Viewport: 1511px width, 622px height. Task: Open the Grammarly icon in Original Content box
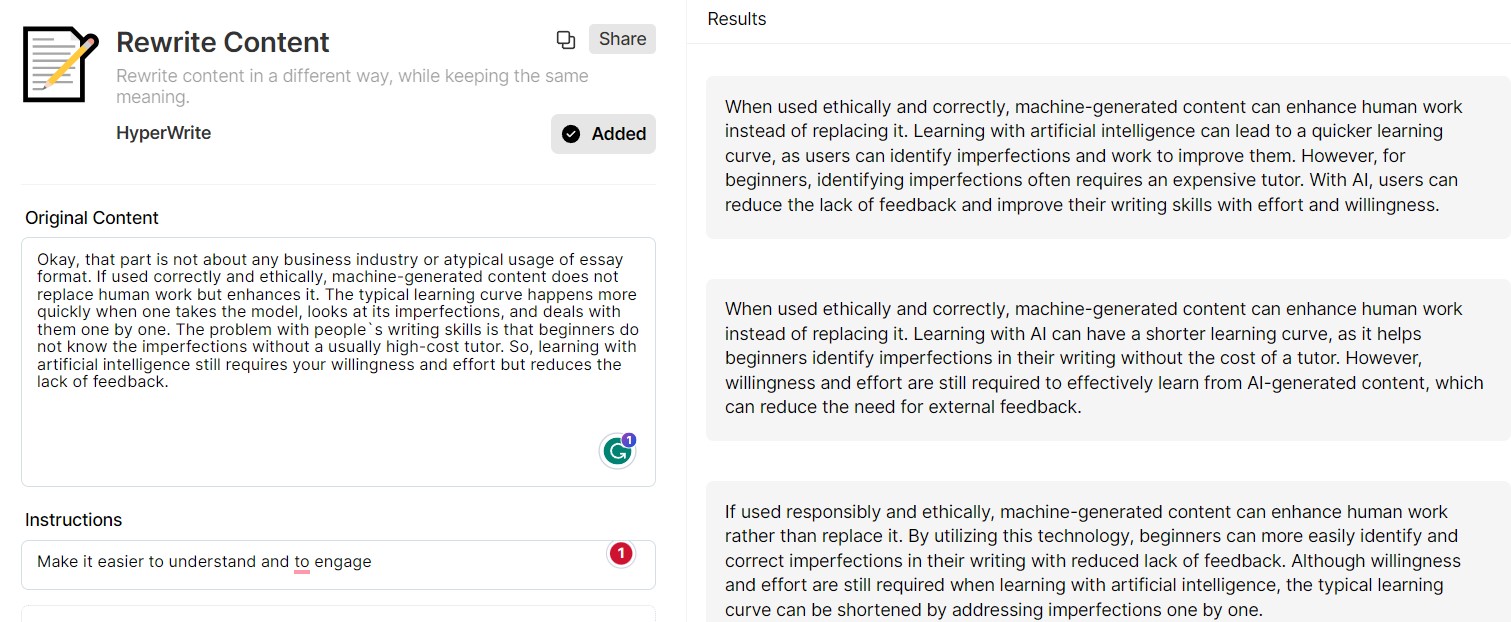pyautogui.click(x=617, y=452)
